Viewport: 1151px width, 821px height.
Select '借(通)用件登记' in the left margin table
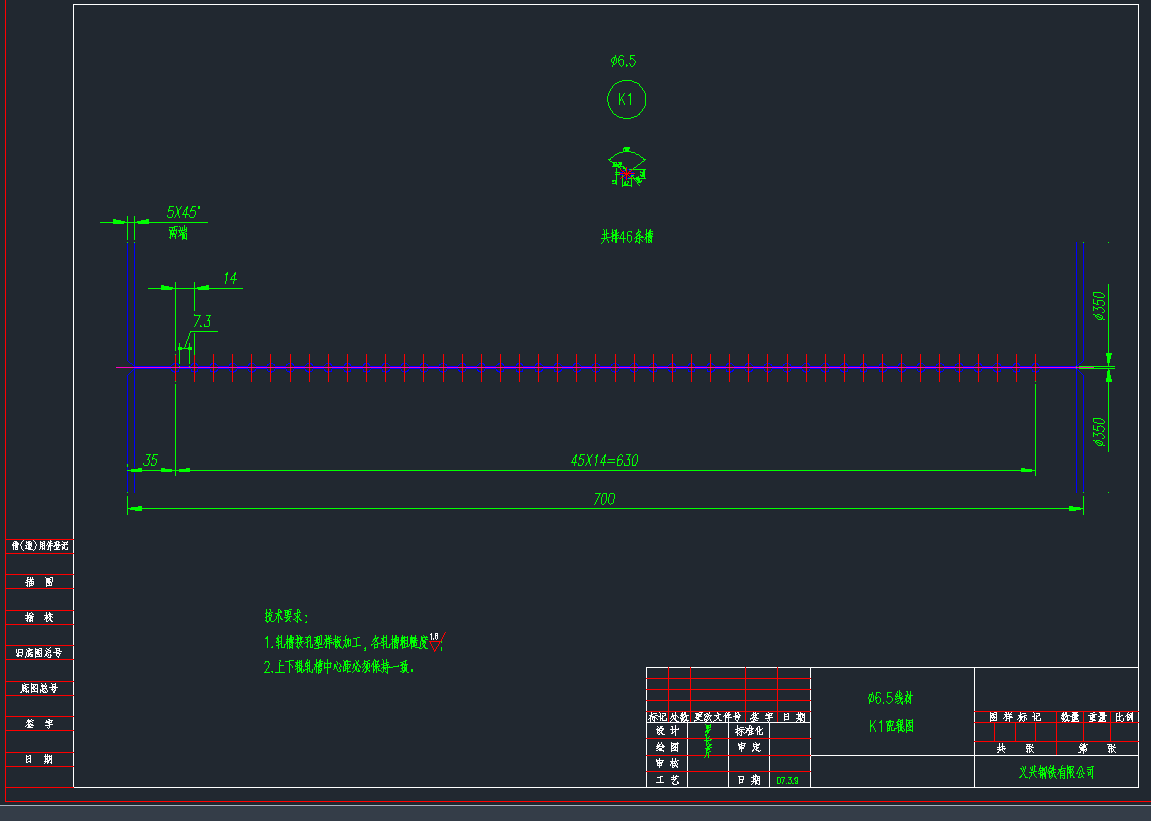(40, 546)
